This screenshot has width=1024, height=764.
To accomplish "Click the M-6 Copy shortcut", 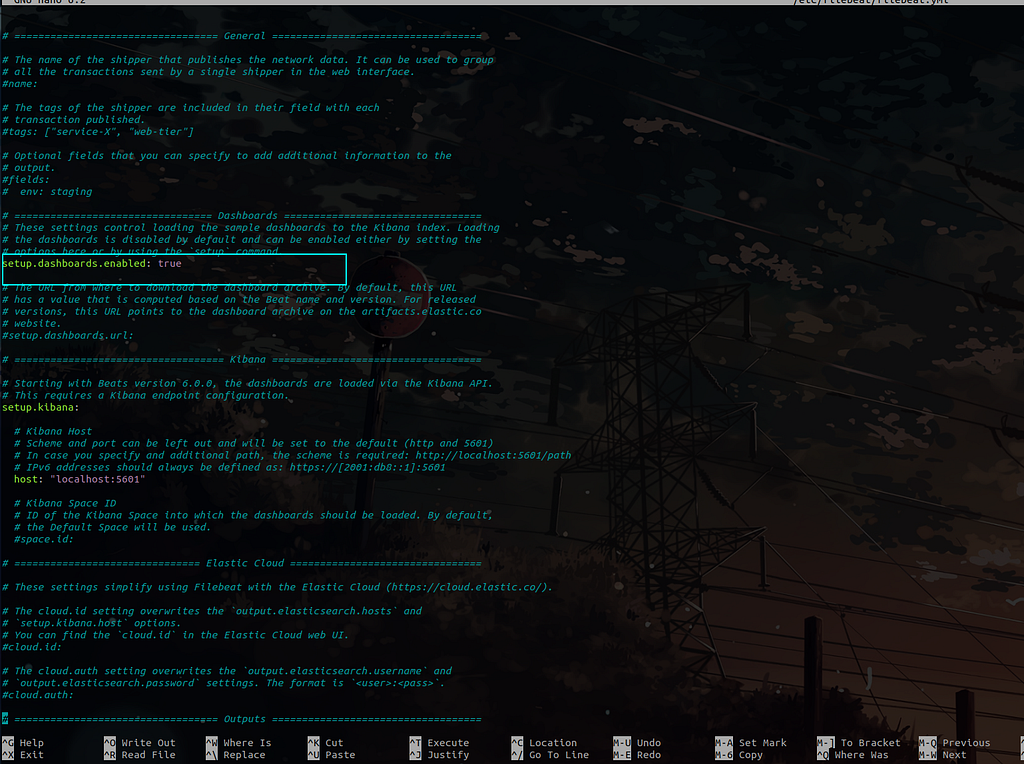I will (739, 755).
